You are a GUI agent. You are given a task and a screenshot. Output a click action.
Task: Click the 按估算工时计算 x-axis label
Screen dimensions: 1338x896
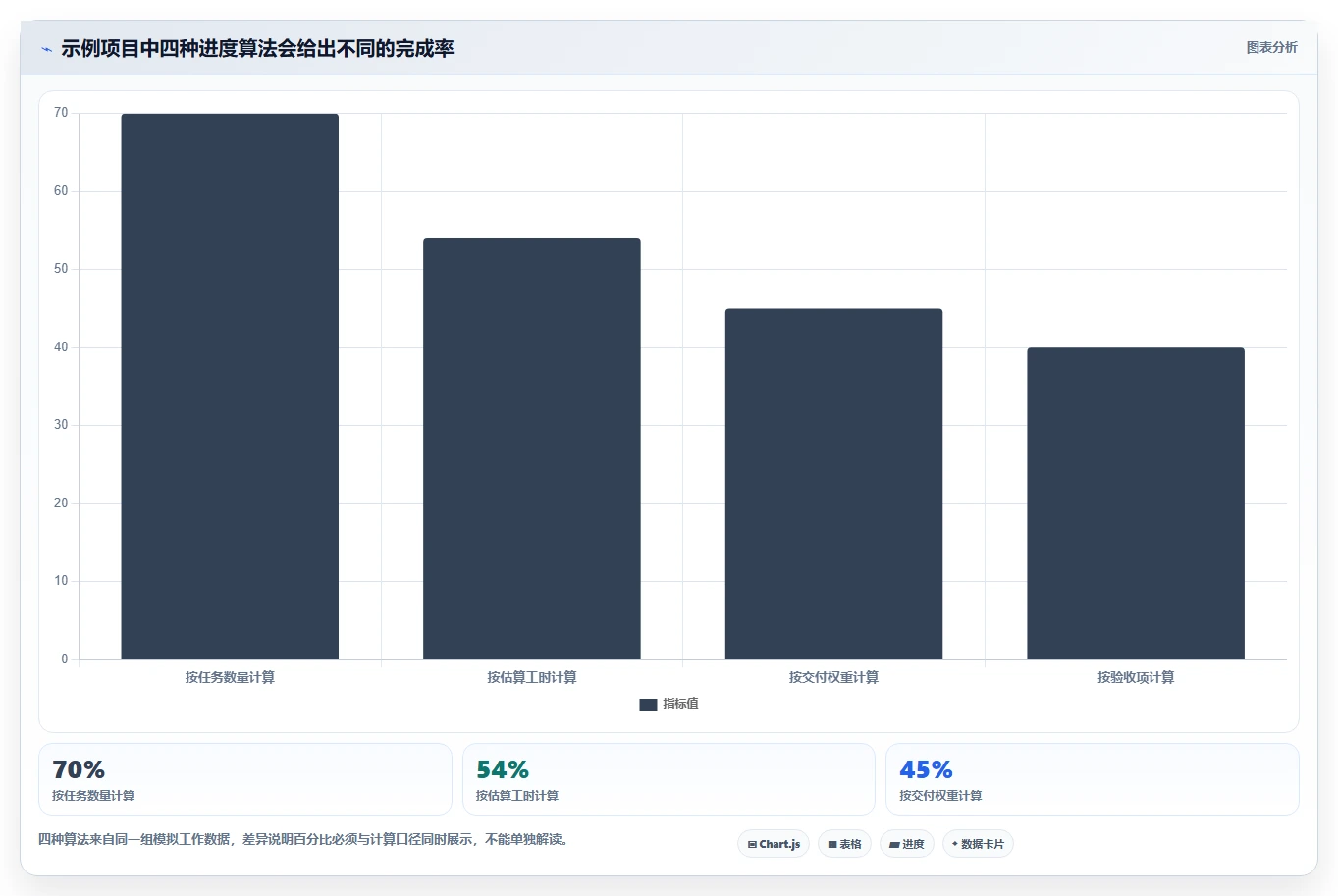[532, 678]
